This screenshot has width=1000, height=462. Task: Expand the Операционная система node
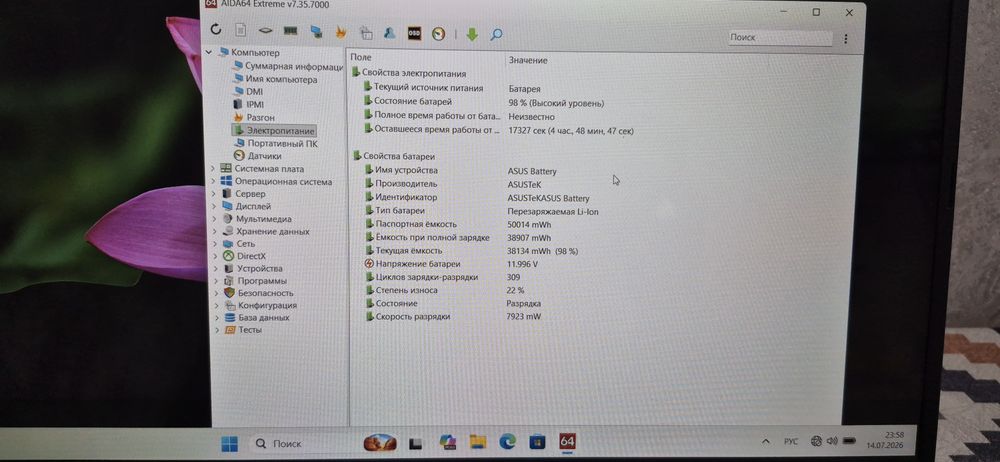[213, 181]
